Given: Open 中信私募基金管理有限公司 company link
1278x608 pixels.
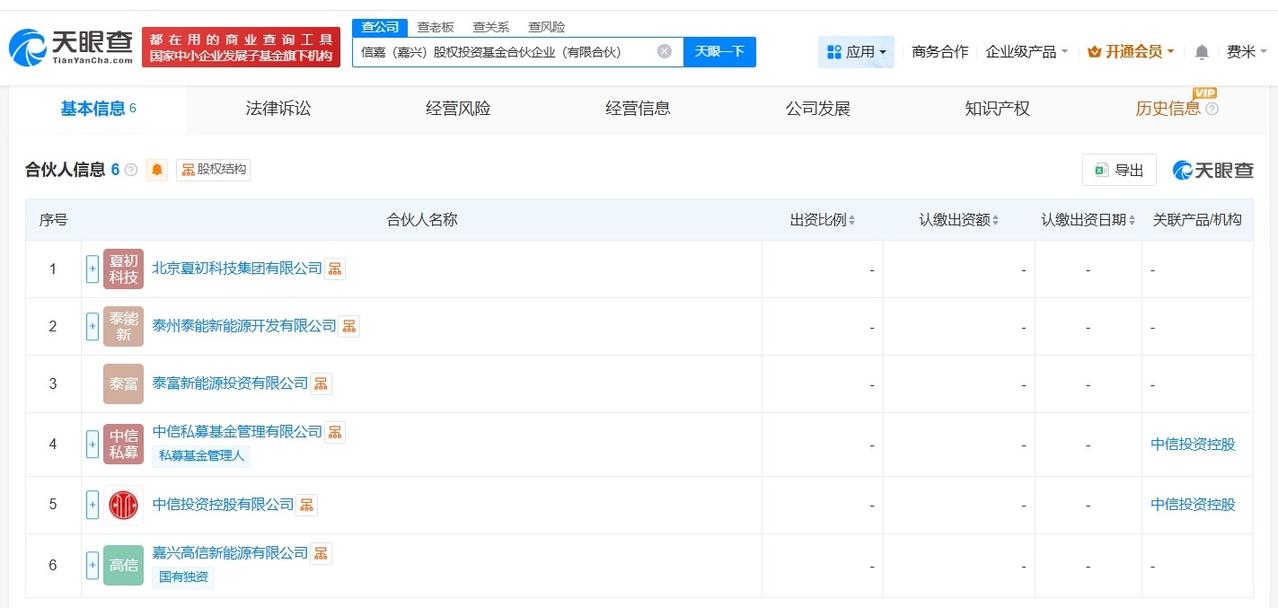Looking at the screenshot, I should pyautogui.click(x=237, y=432).
